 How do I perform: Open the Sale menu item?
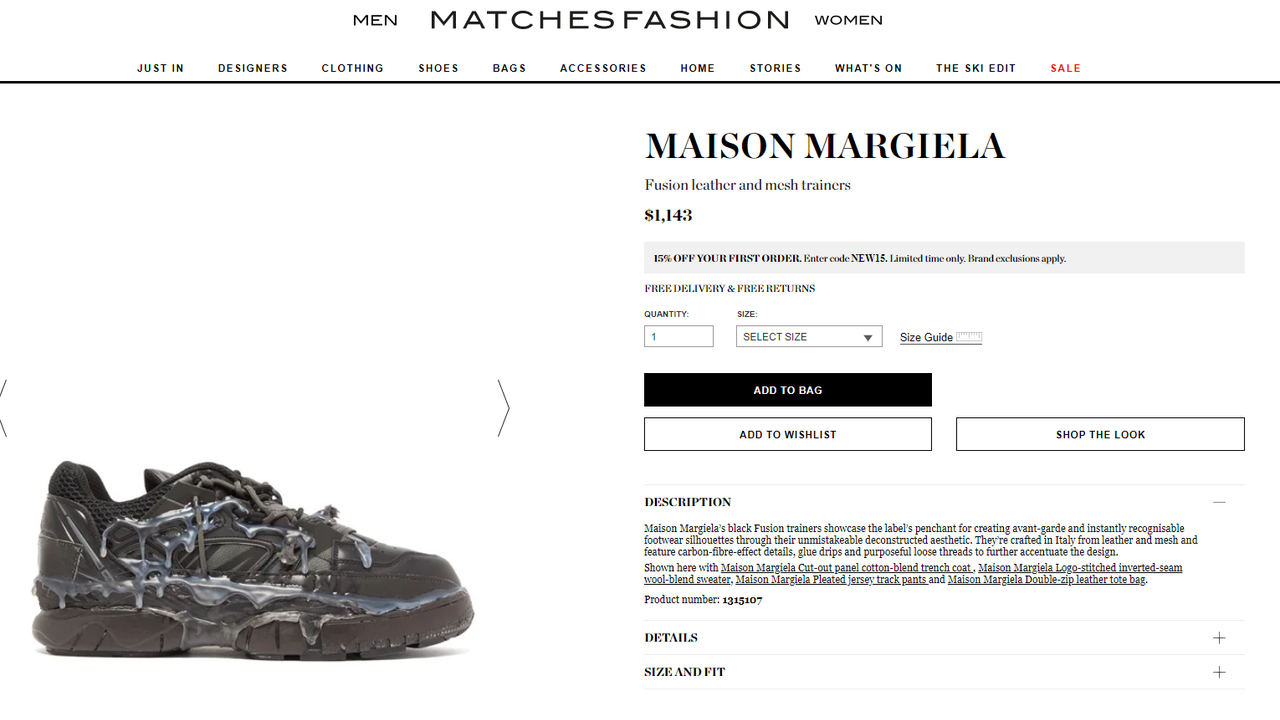click(x=1065, y=68)
